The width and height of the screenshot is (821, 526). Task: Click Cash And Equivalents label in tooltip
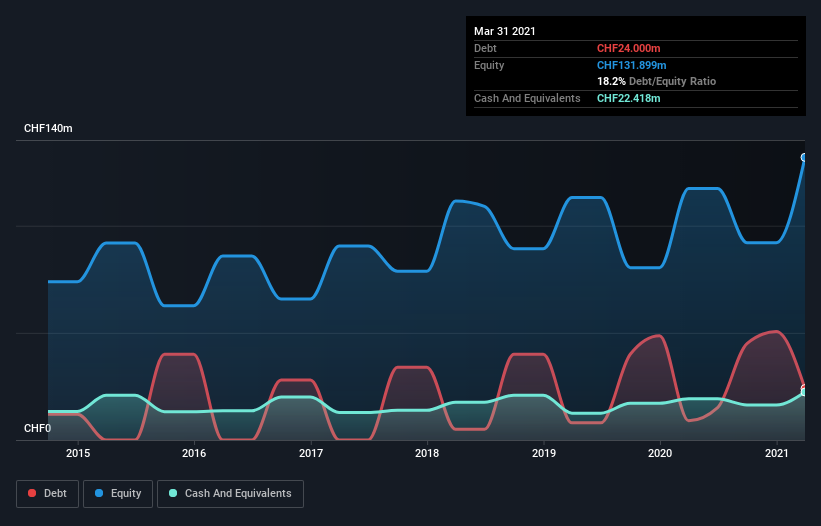[527, 98]
